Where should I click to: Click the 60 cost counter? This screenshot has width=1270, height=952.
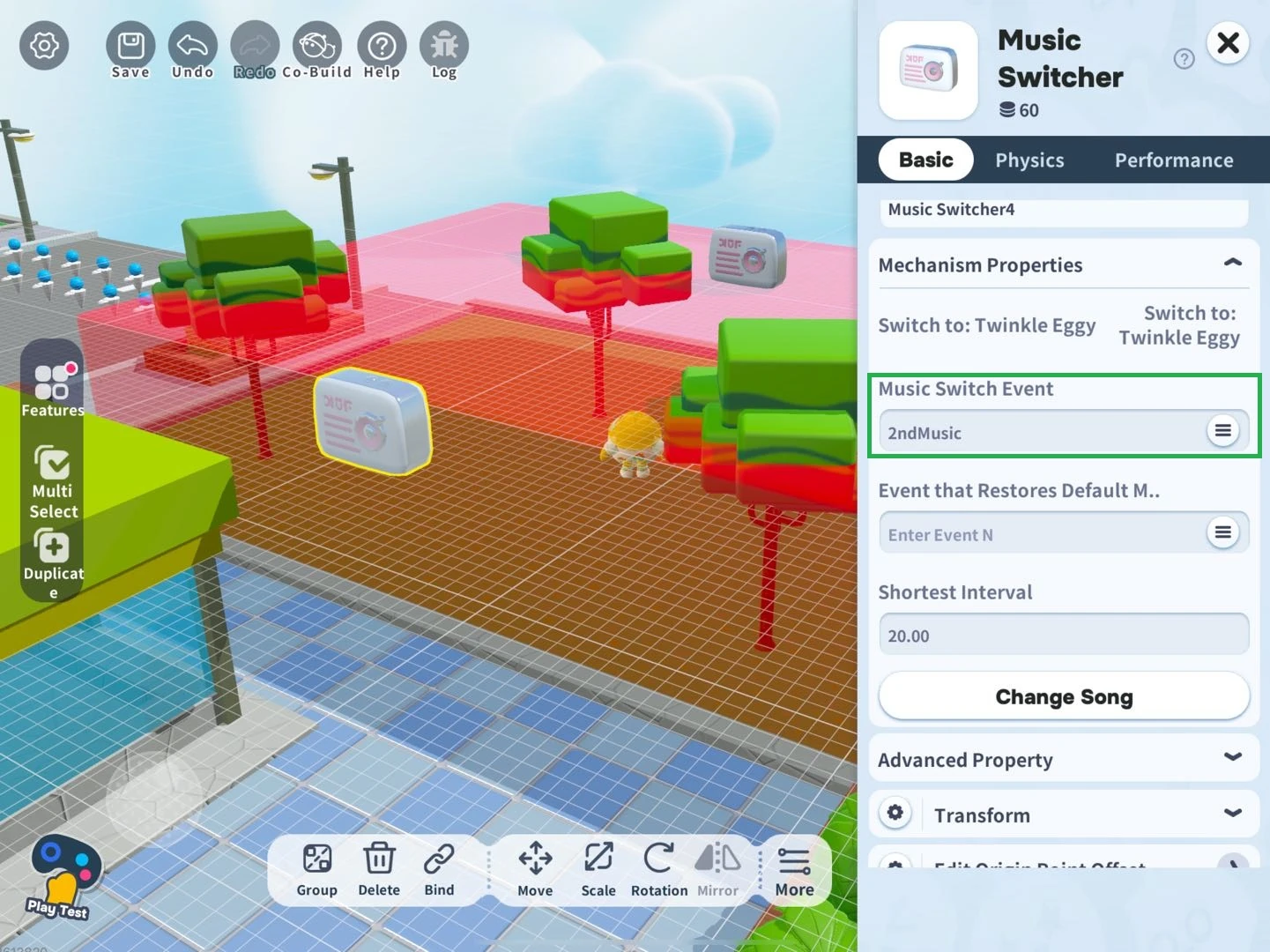pos(1019,110)
